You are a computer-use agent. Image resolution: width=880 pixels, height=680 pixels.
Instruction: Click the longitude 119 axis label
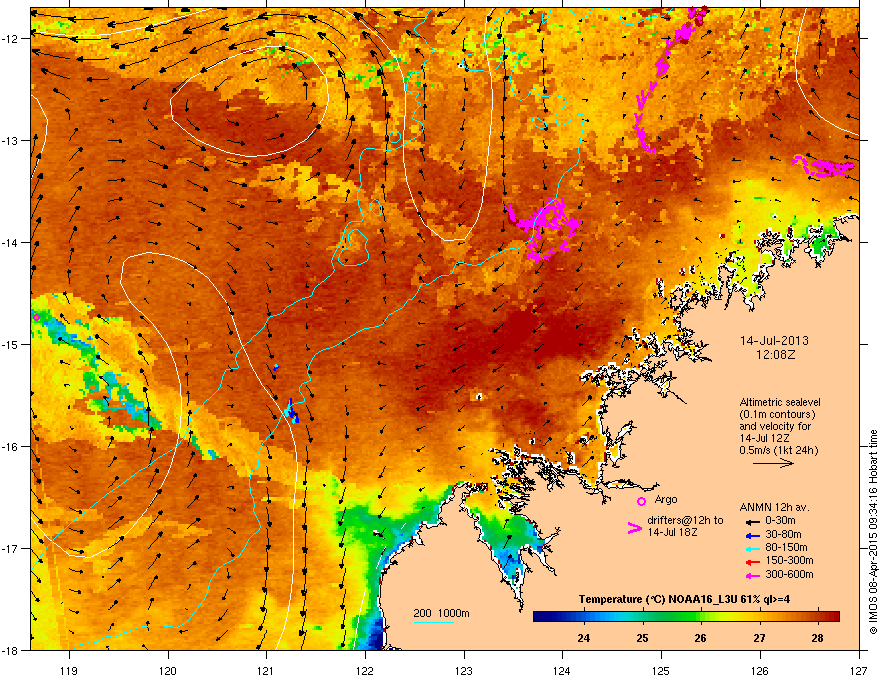[69, 670]
